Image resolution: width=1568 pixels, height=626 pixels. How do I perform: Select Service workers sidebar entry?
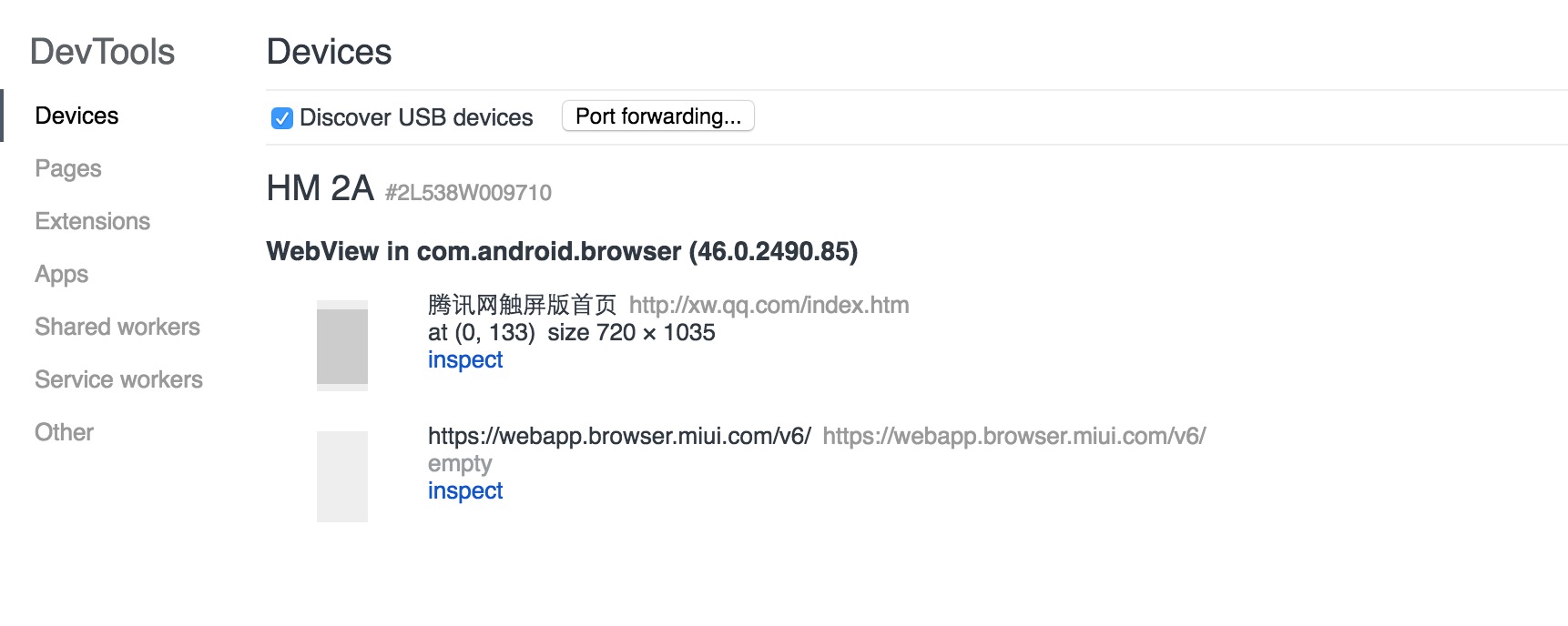click(118, 379)
